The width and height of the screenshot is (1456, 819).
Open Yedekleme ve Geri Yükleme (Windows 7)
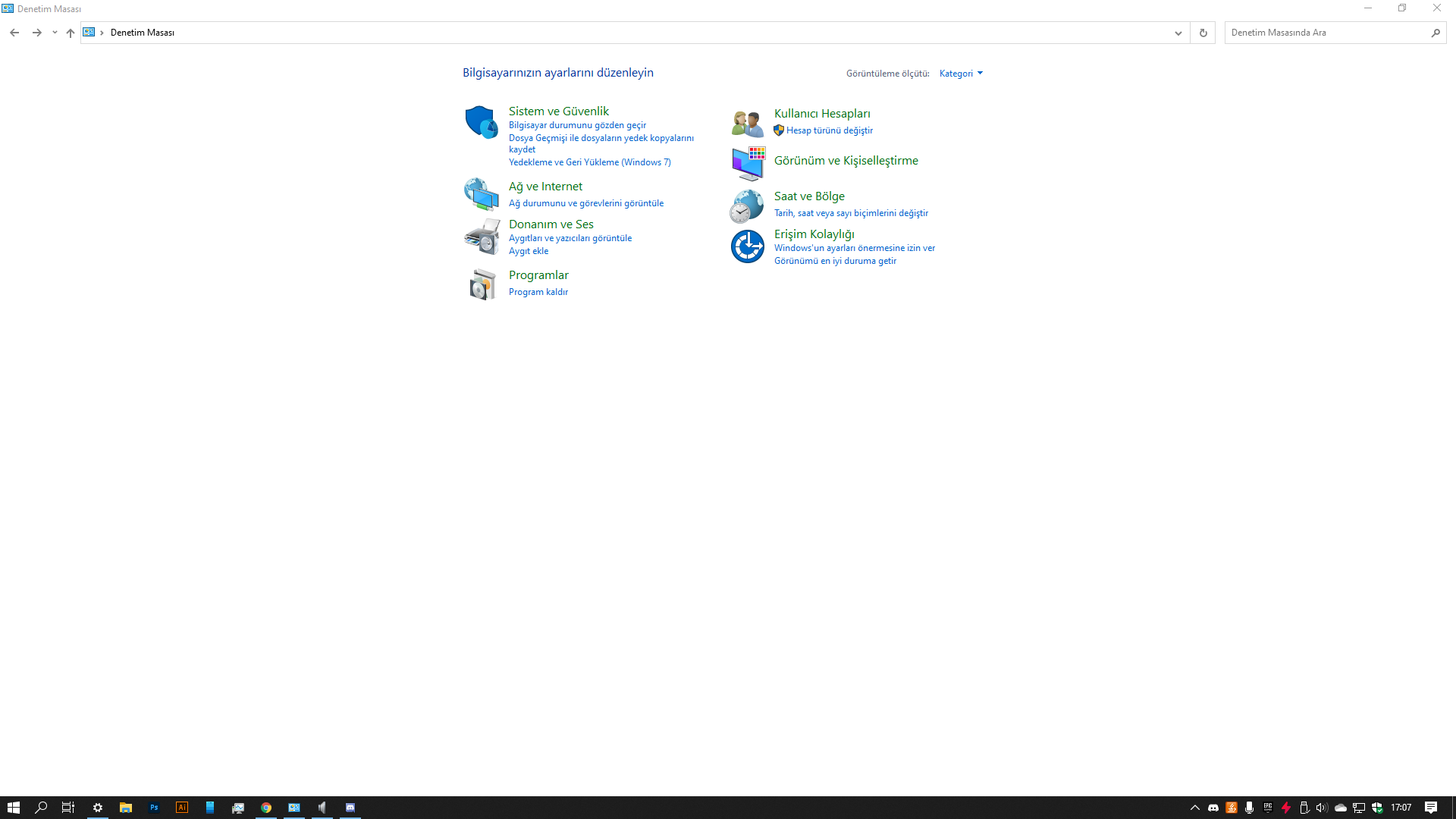589,162
